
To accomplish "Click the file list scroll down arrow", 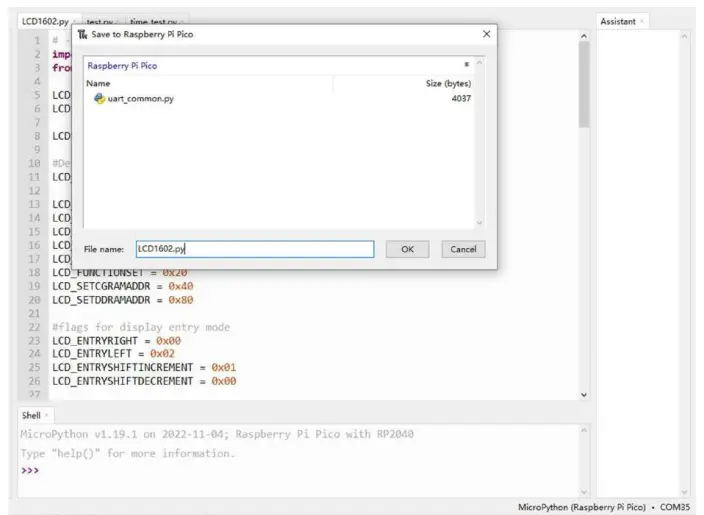I will click(x=479, y=223).
